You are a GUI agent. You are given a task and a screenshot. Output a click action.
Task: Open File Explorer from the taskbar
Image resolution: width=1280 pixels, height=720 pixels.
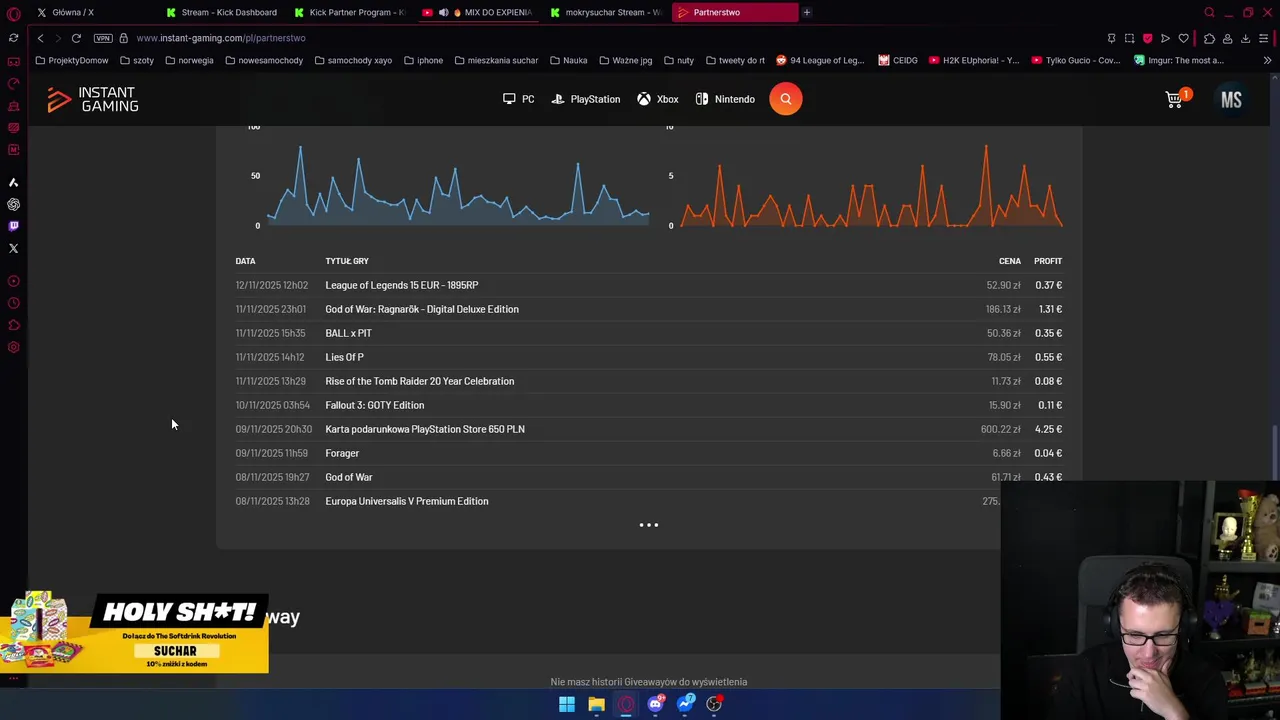click(596, 704)
